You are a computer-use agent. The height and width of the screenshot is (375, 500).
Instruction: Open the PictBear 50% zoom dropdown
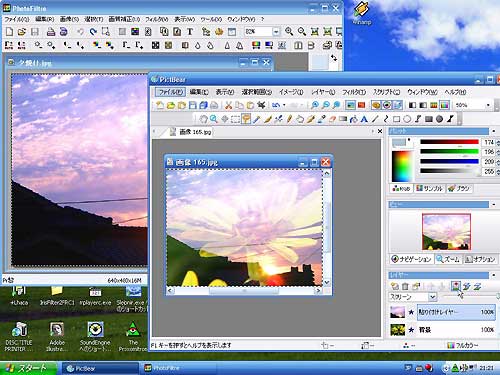click(488, 105)
